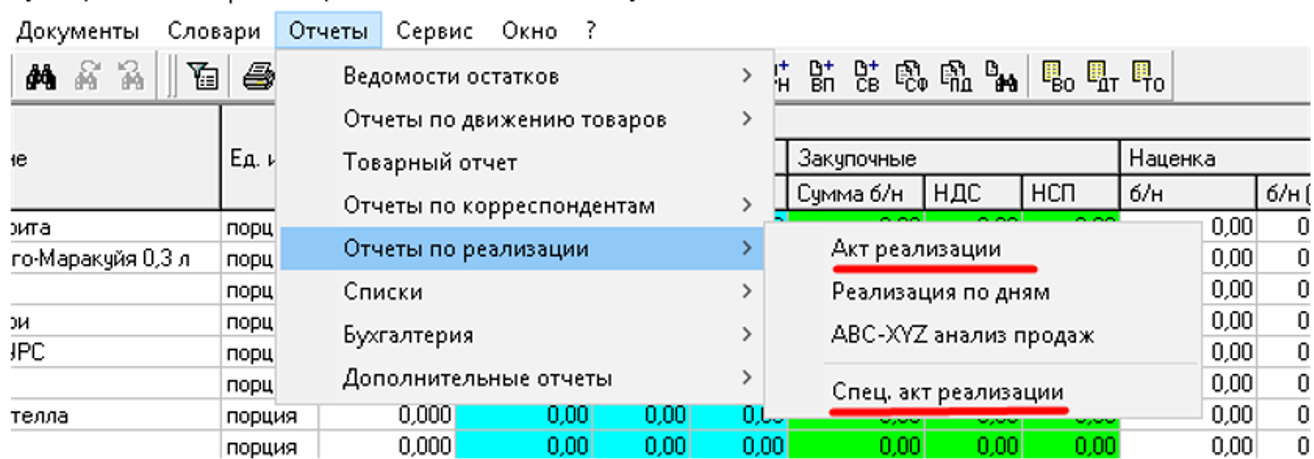The image size is (1314, 459).
Task: Open the ДТ report table icon
Action: [x=1102, y=76]
